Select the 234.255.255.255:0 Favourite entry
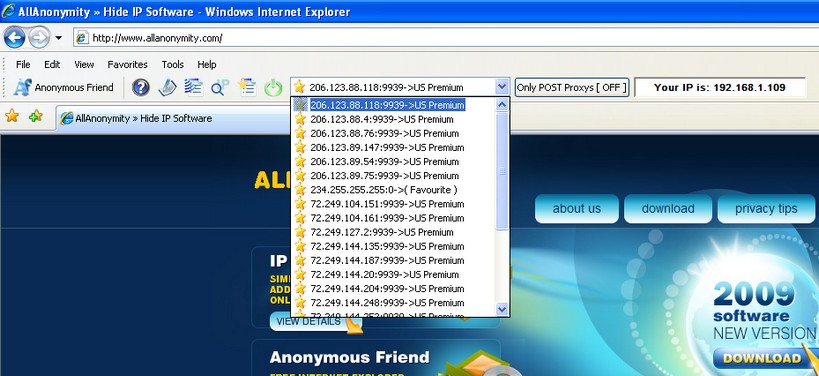This screenshot has height=376, width=819. click(383, 190)
